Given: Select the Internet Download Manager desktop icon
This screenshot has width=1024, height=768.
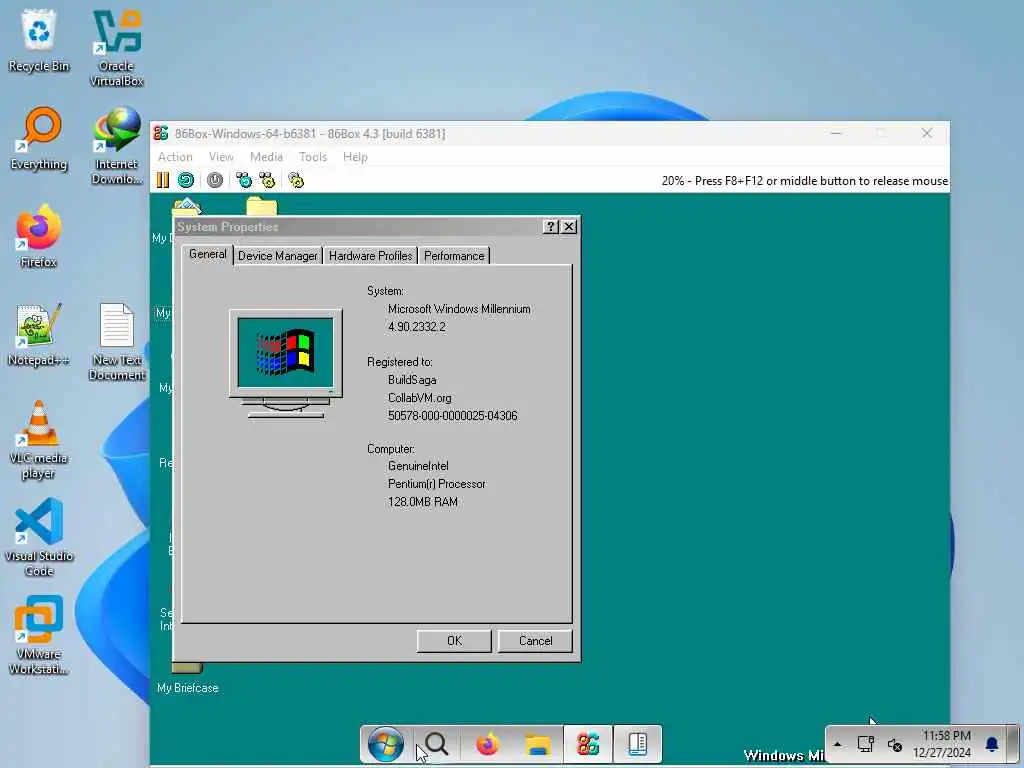Looking at the screenshot, I should tap(117, 146).
